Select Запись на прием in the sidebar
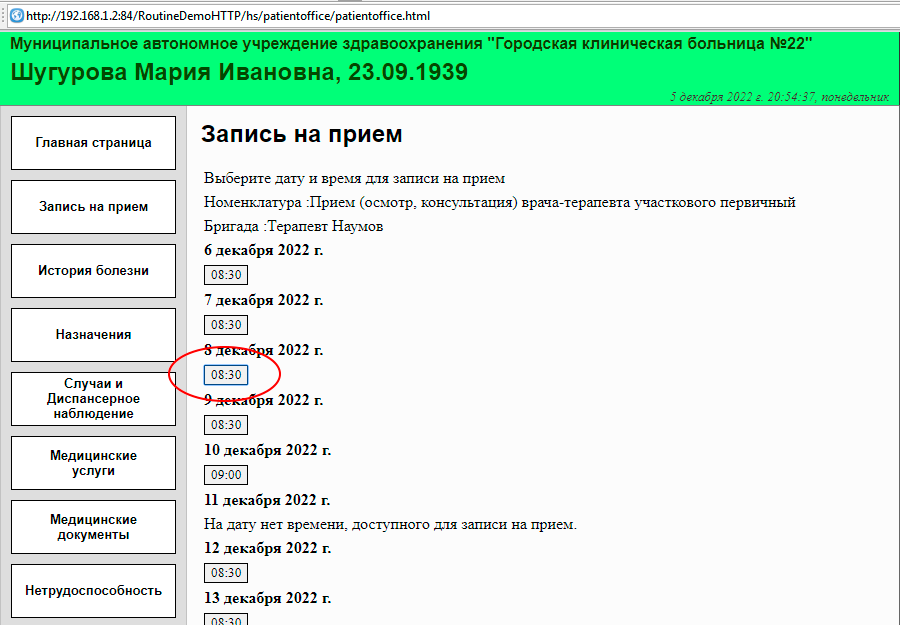The height and width of the screenshot is (625, 900). (93, 207)
